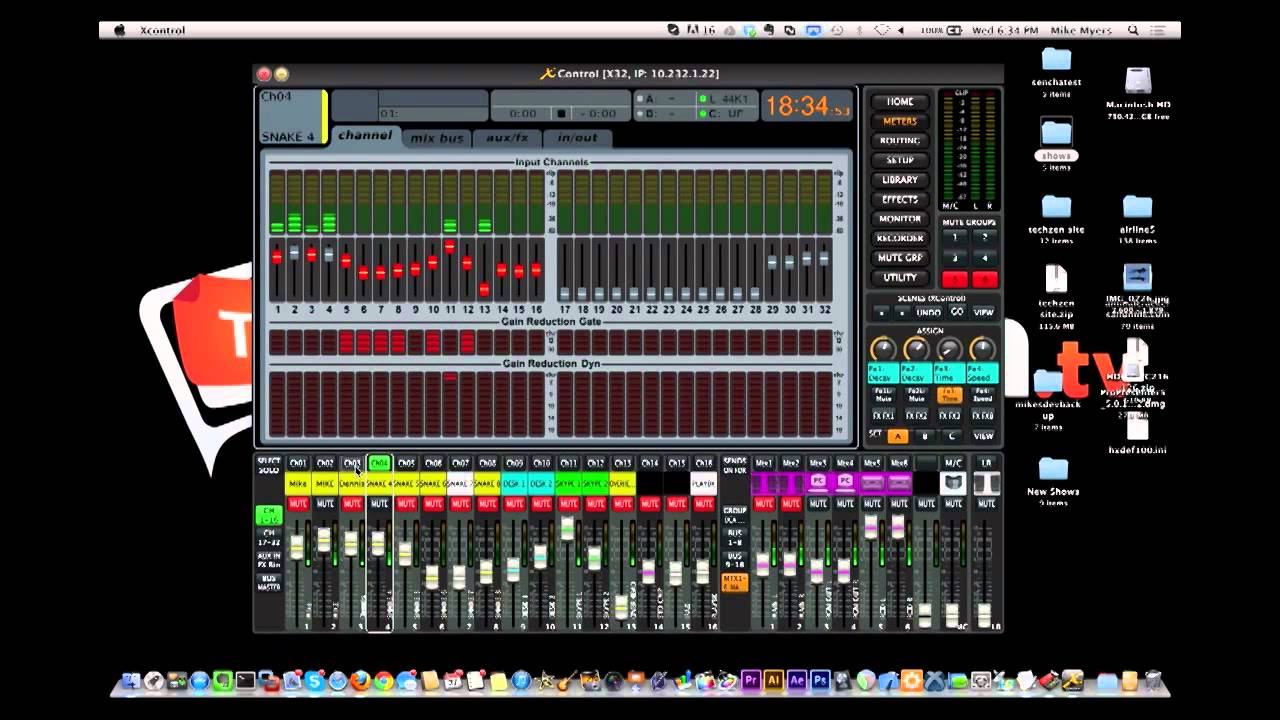
Task: Click the Ch13 fader handle
Action: coord(622,606)
